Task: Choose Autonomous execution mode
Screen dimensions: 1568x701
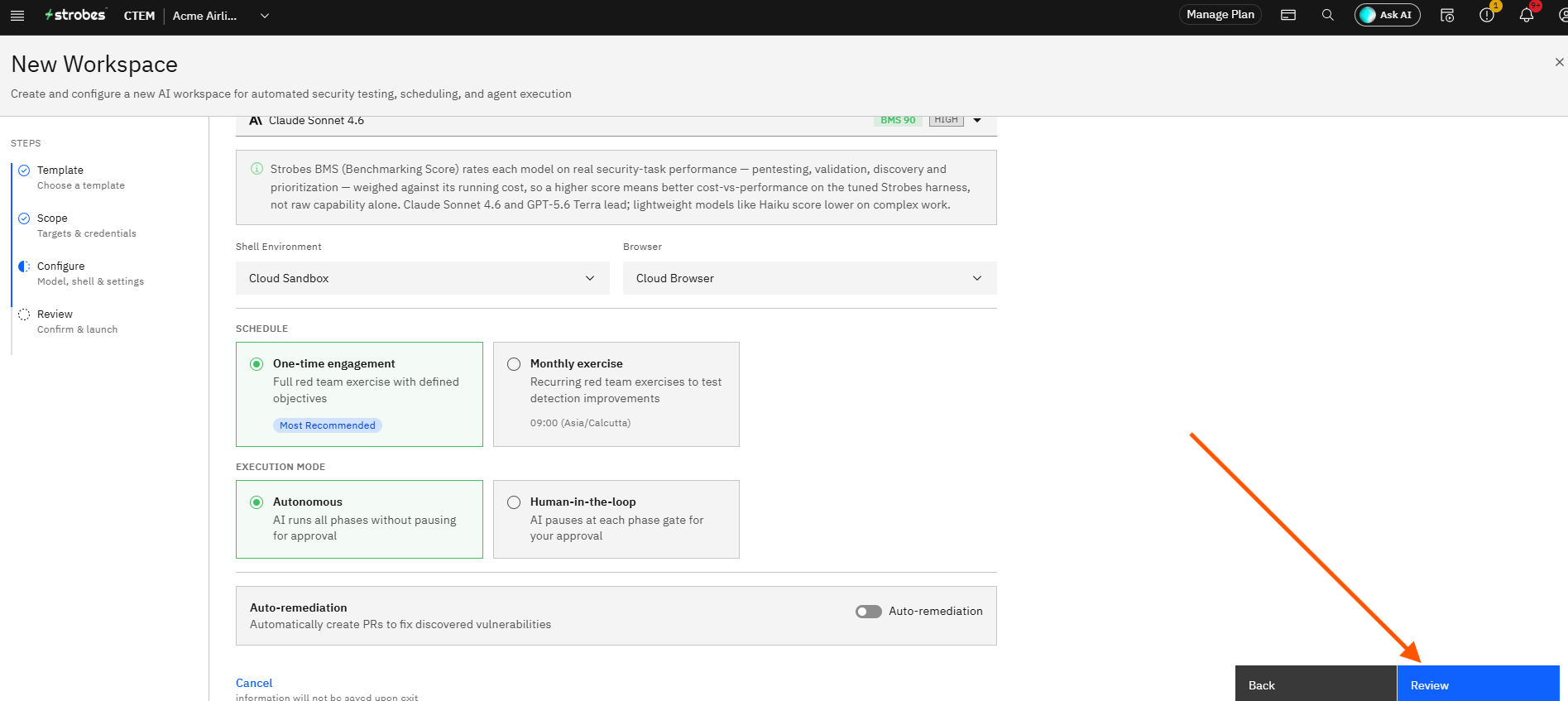Action: 359,519
